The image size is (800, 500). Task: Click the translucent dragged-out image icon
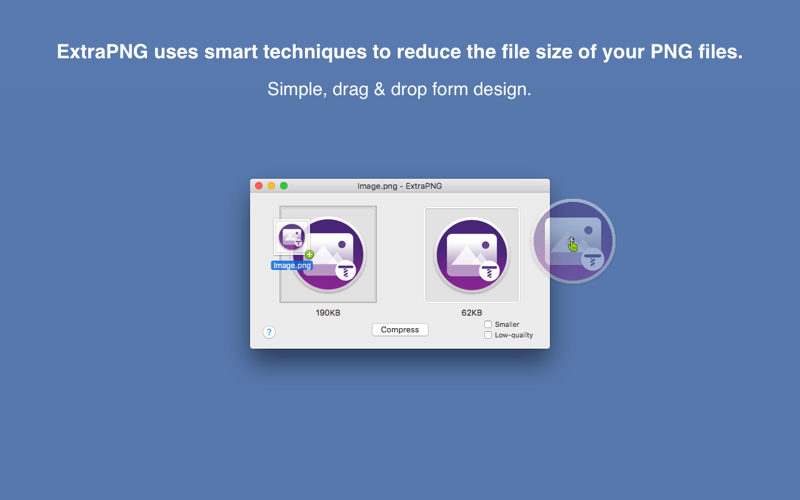[x=573, y=241]
